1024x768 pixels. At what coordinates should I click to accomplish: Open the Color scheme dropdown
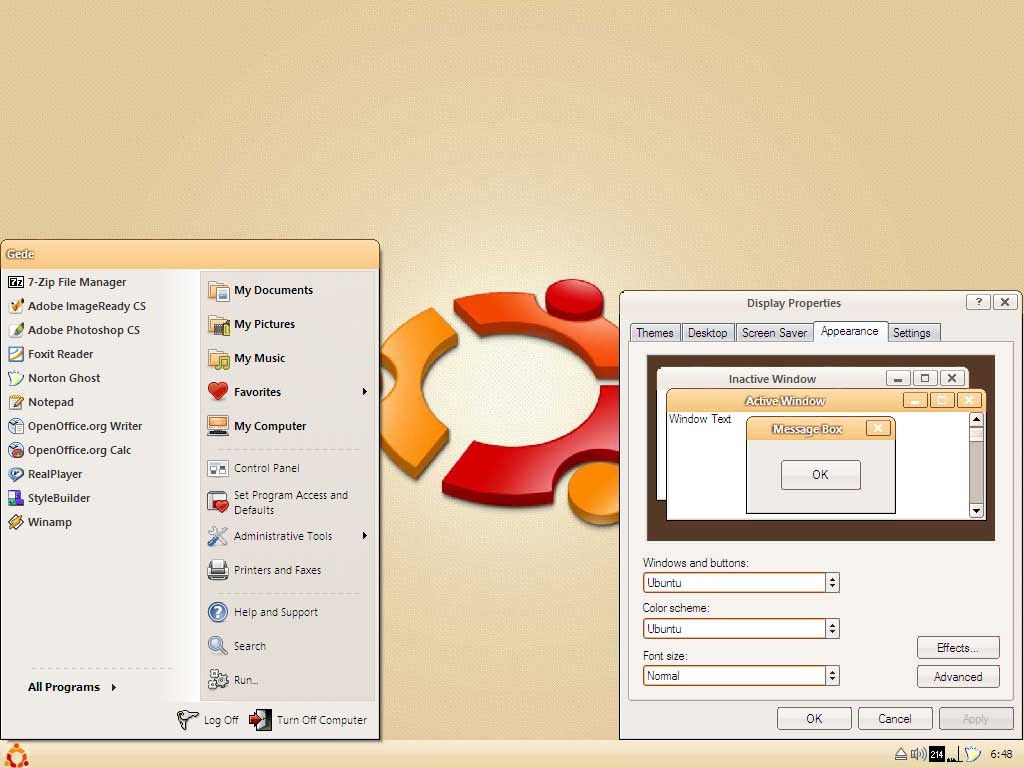(832, 628)
